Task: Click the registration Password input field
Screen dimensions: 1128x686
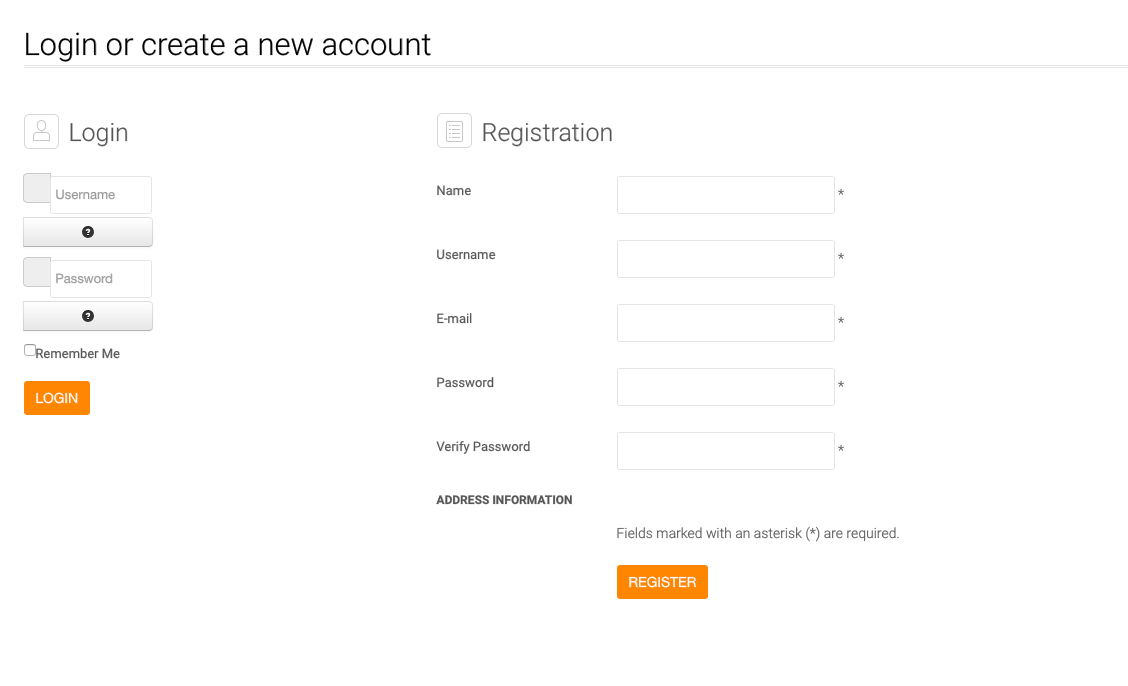Action: tap(725, 387)
